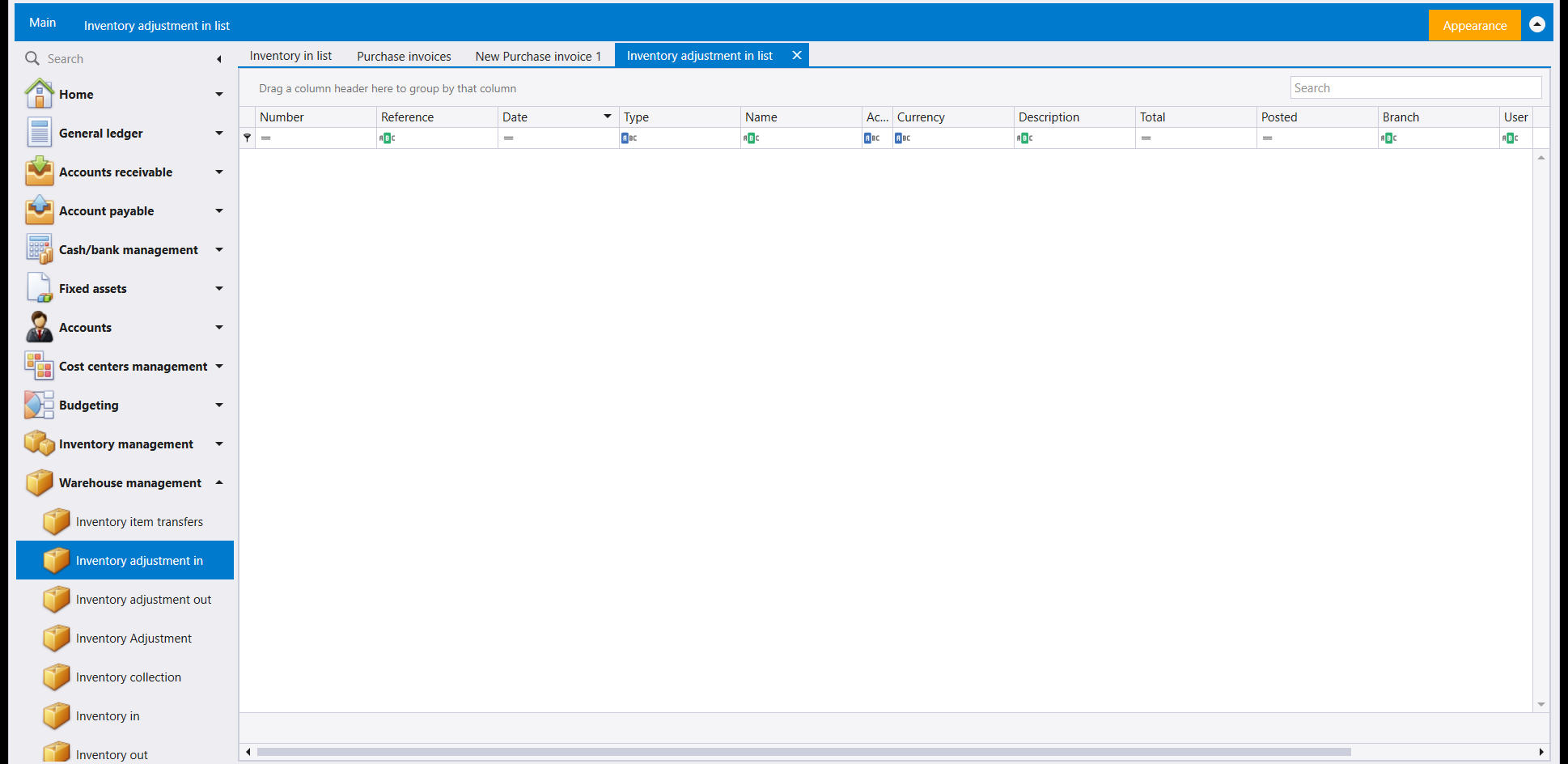Click the Fixed assets document icon
This screenshot has width=1568, height=764.
(x=39, y=288)
